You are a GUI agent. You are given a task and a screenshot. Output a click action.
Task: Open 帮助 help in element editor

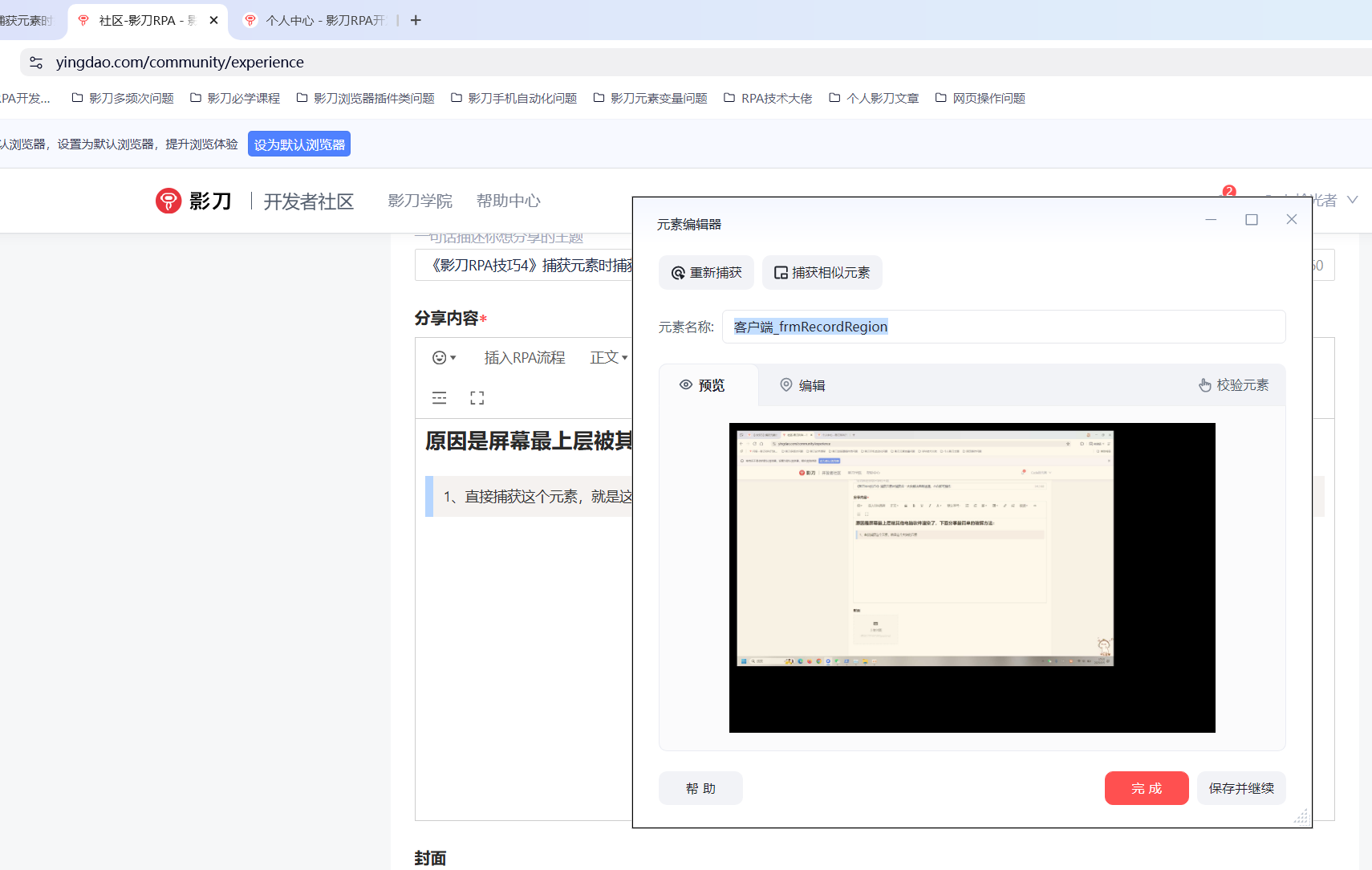700,788
